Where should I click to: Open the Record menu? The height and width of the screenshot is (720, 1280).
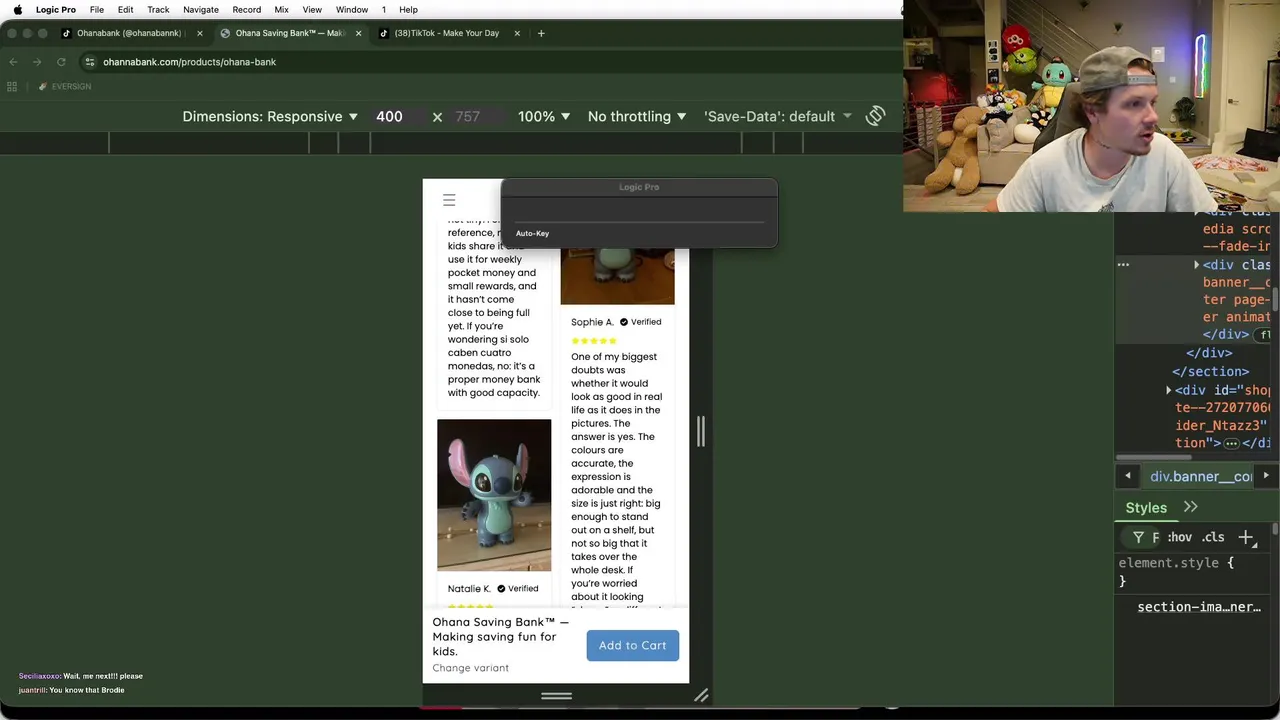(247, 10)
